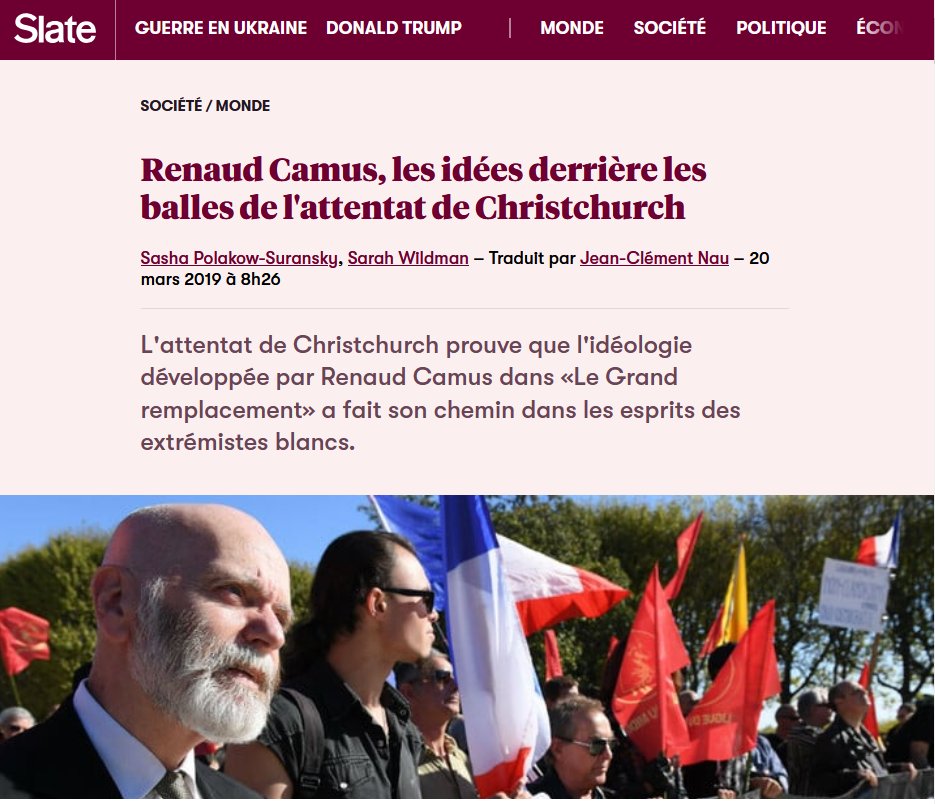Viewport: 935px width, 804px height.
Task: Open the Guerre en Ukraine section
Action: point(221,28)
